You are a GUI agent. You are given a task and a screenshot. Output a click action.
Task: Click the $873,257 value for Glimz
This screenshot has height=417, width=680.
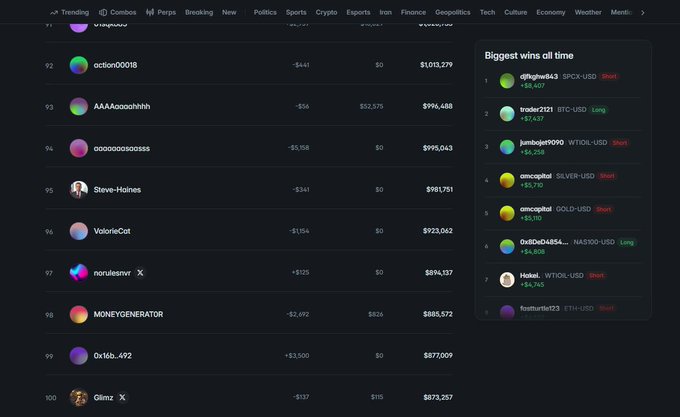[438, 397]
